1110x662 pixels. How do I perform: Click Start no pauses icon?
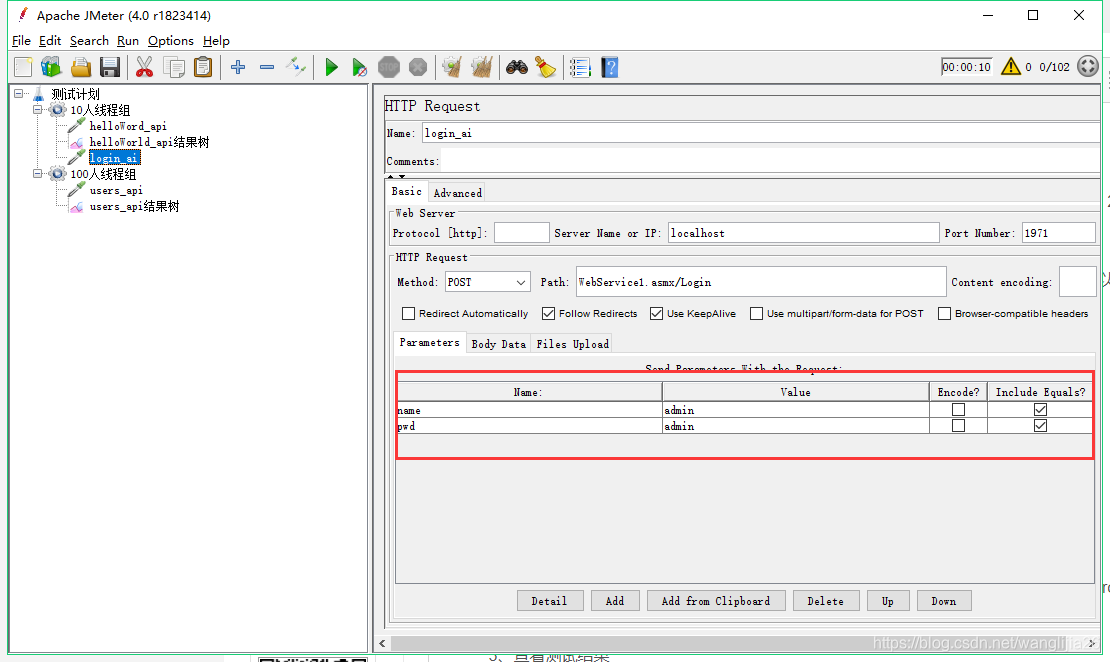(360, 67)
